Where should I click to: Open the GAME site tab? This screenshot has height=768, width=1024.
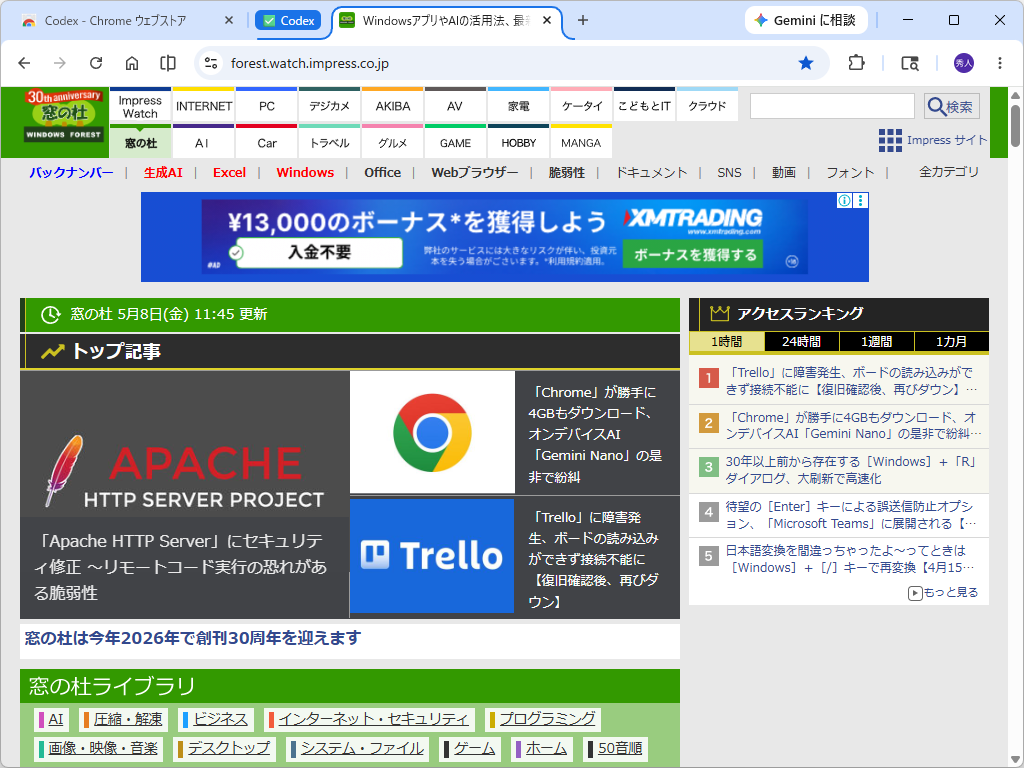coord(455,142)
